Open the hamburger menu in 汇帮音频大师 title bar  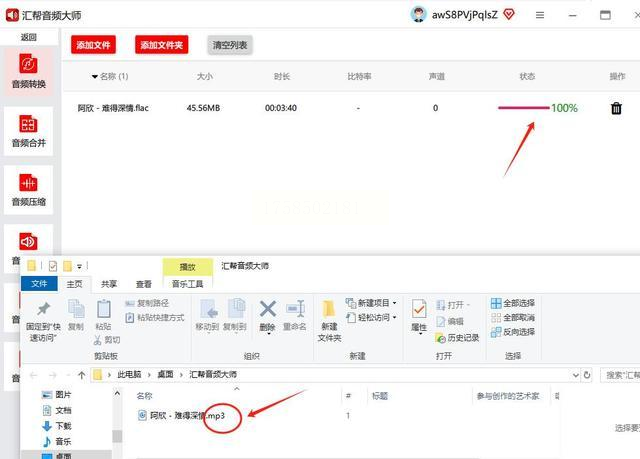point(540,16)
